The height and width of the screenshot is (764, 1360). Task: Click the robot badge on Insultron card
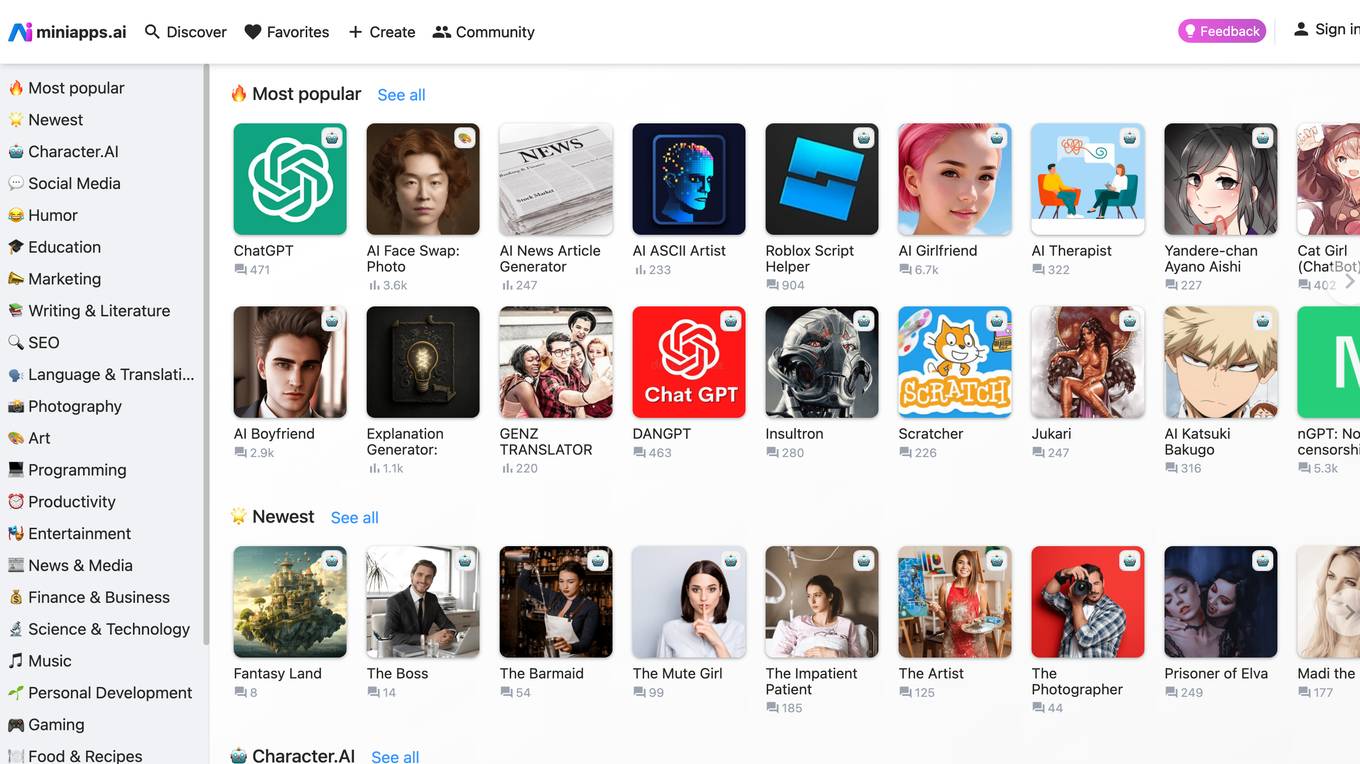(x=863, y=321)
